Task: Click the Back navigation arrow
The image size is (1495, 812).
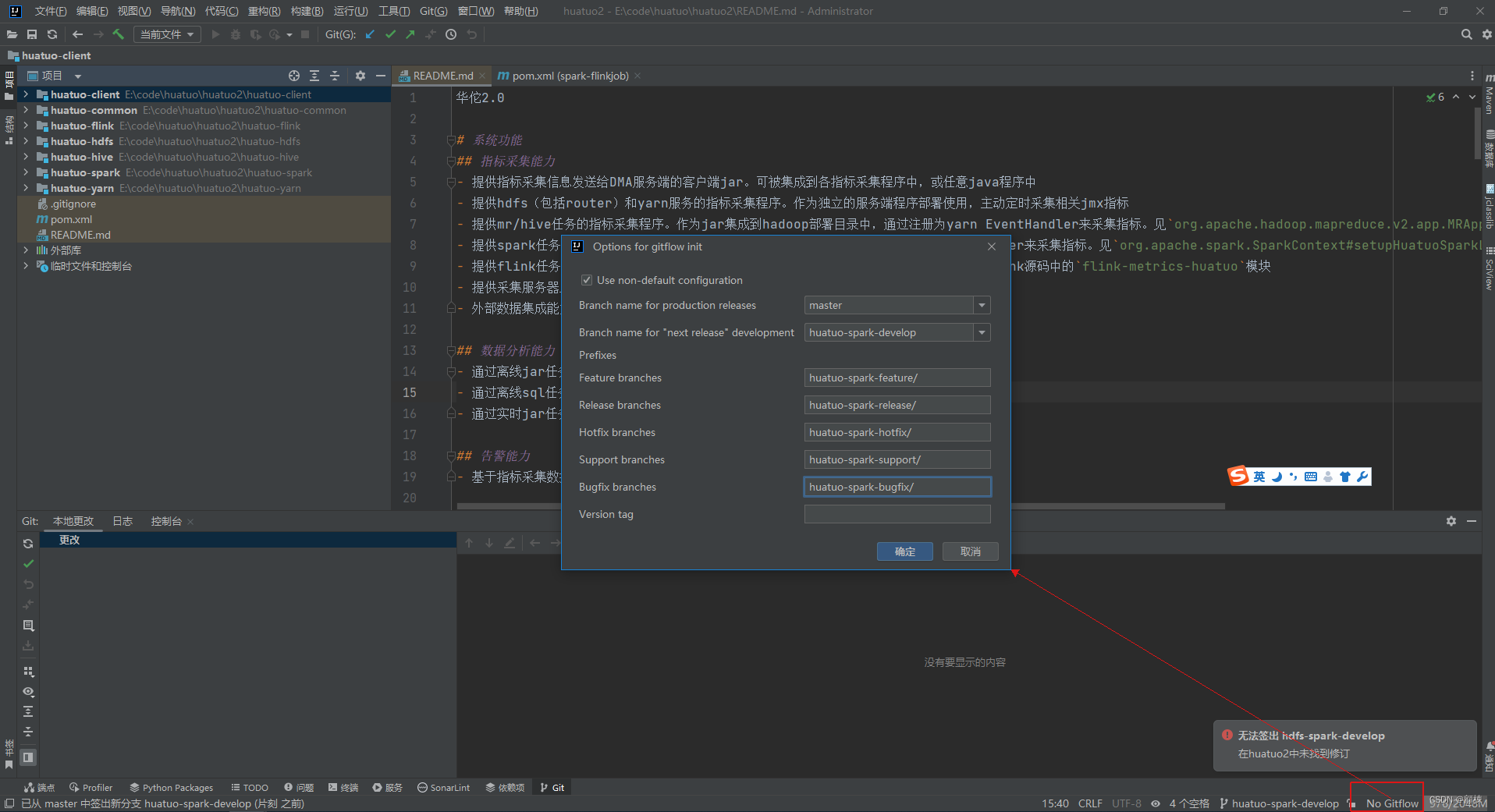Action: tap(77, 34)
